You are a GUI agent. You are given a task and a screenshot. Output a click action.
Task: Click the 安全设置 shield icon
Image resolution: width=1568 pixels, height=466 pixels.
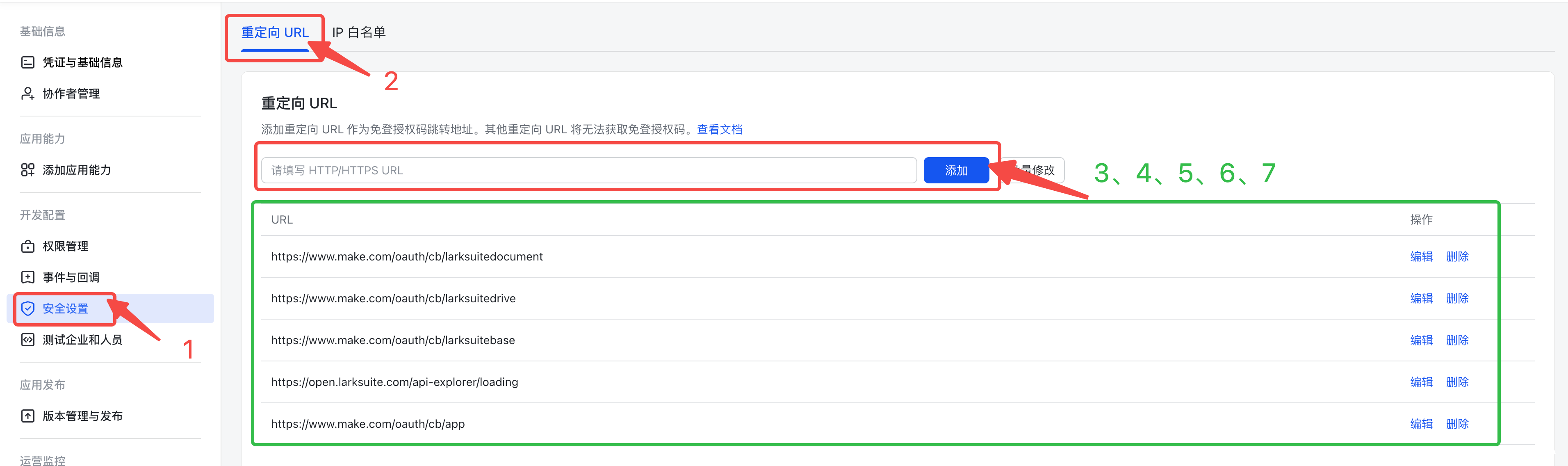click(x=27, y=308)
